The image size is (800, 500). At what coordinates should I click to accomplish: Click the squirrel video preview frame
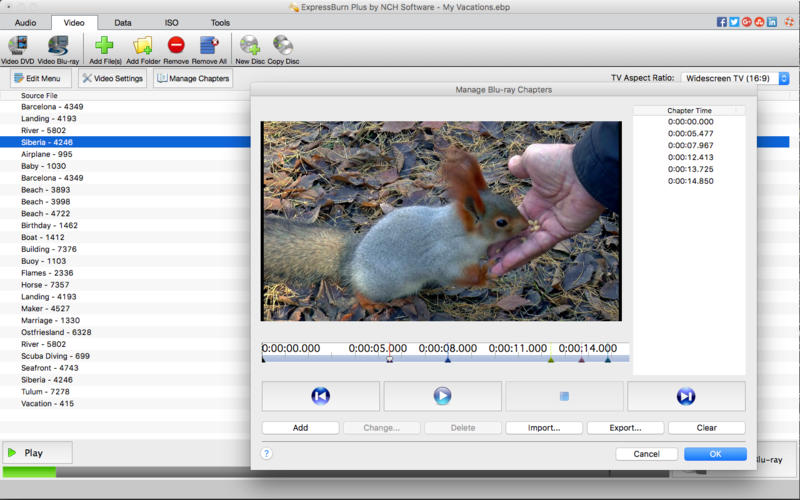pyautogui.click(x=441, y=221)
